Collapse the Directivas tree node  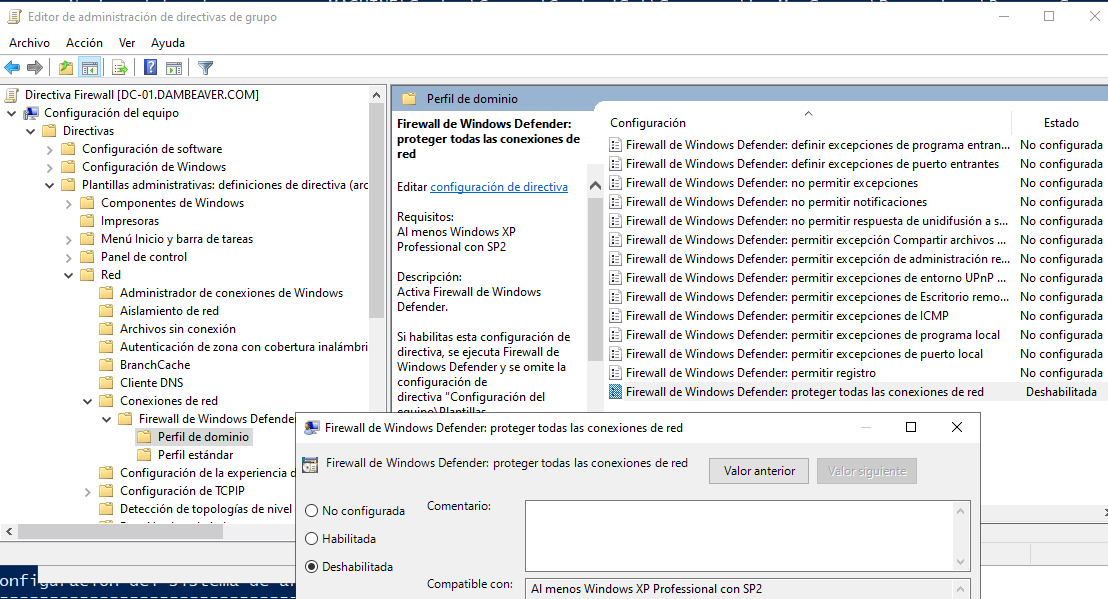click(x=30, y=131)
